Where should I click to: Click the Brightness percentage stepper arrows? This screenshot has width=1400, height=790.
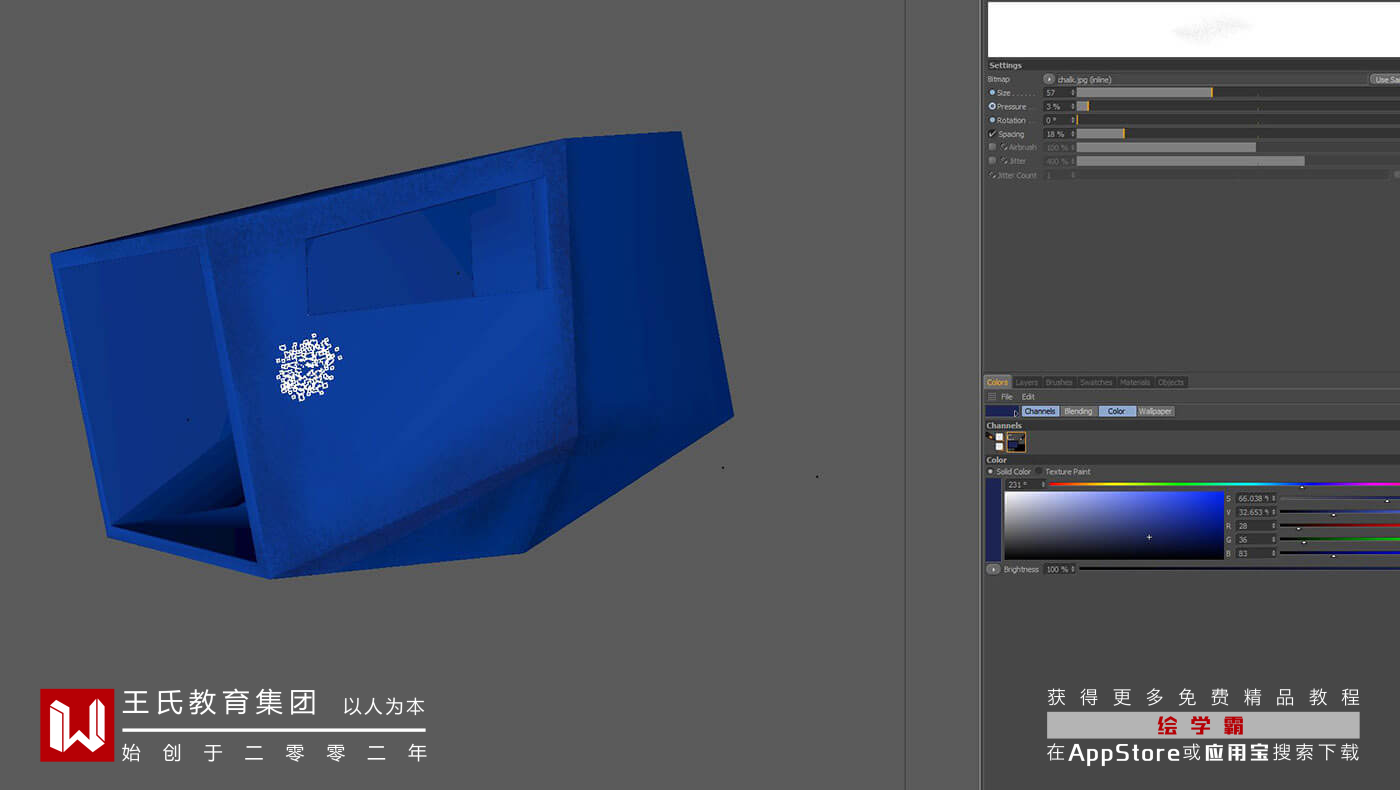click(x=1073, y=569)
